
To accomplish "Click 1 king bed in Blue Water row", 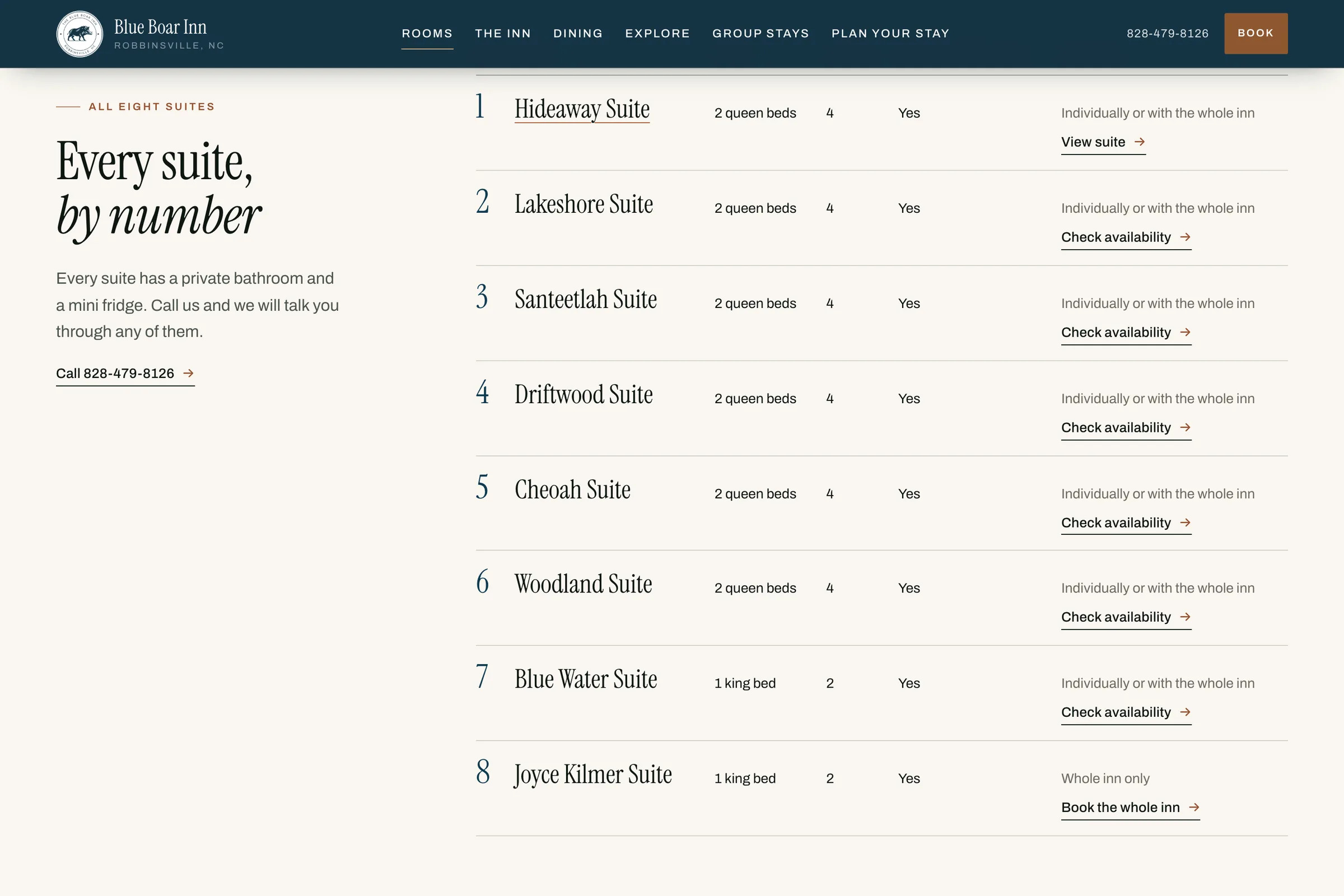I will tap(745, 683).
